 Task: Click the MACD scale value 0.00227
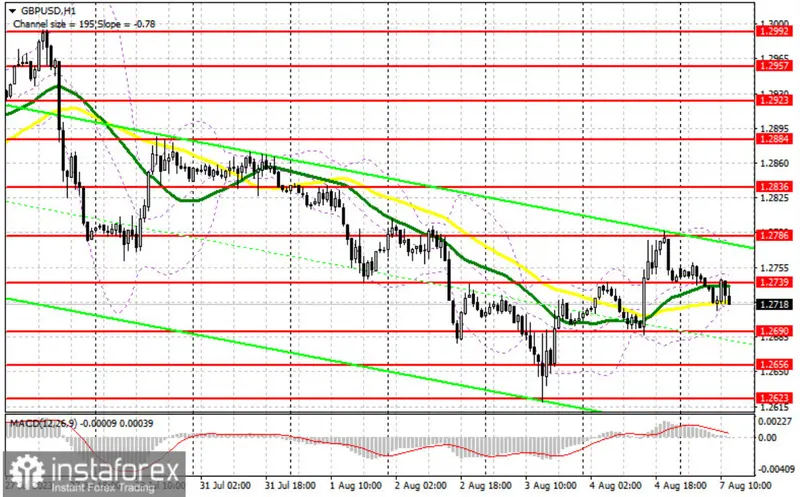[x=776, y=422]
